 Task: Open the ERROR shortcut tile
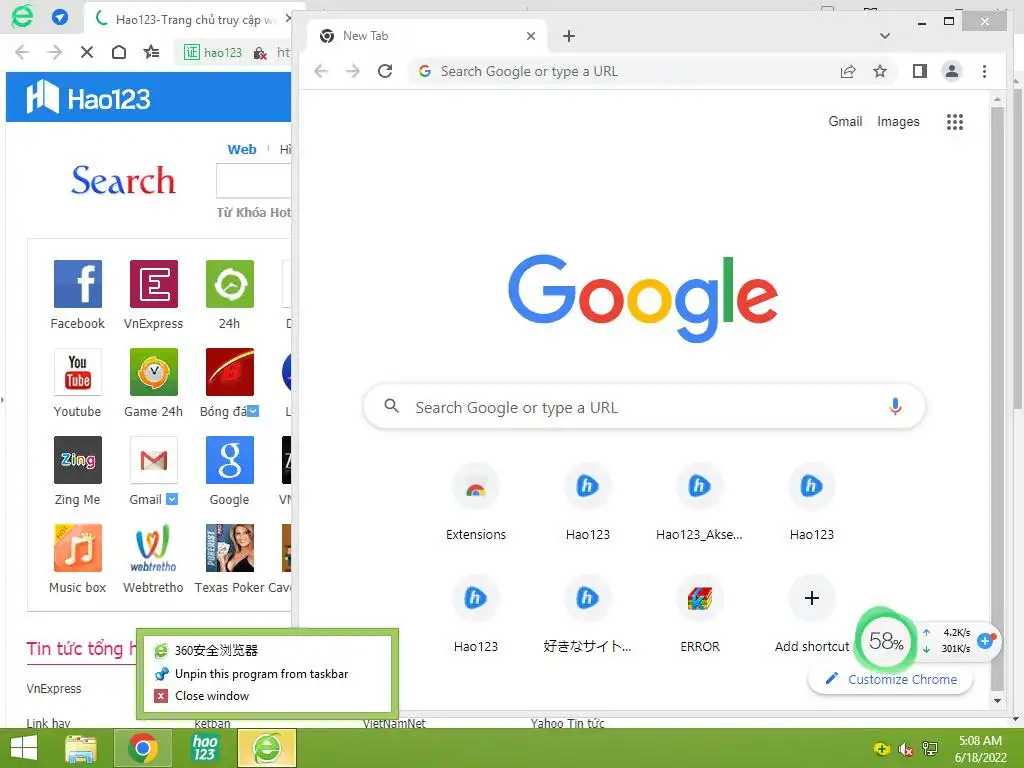699,615
